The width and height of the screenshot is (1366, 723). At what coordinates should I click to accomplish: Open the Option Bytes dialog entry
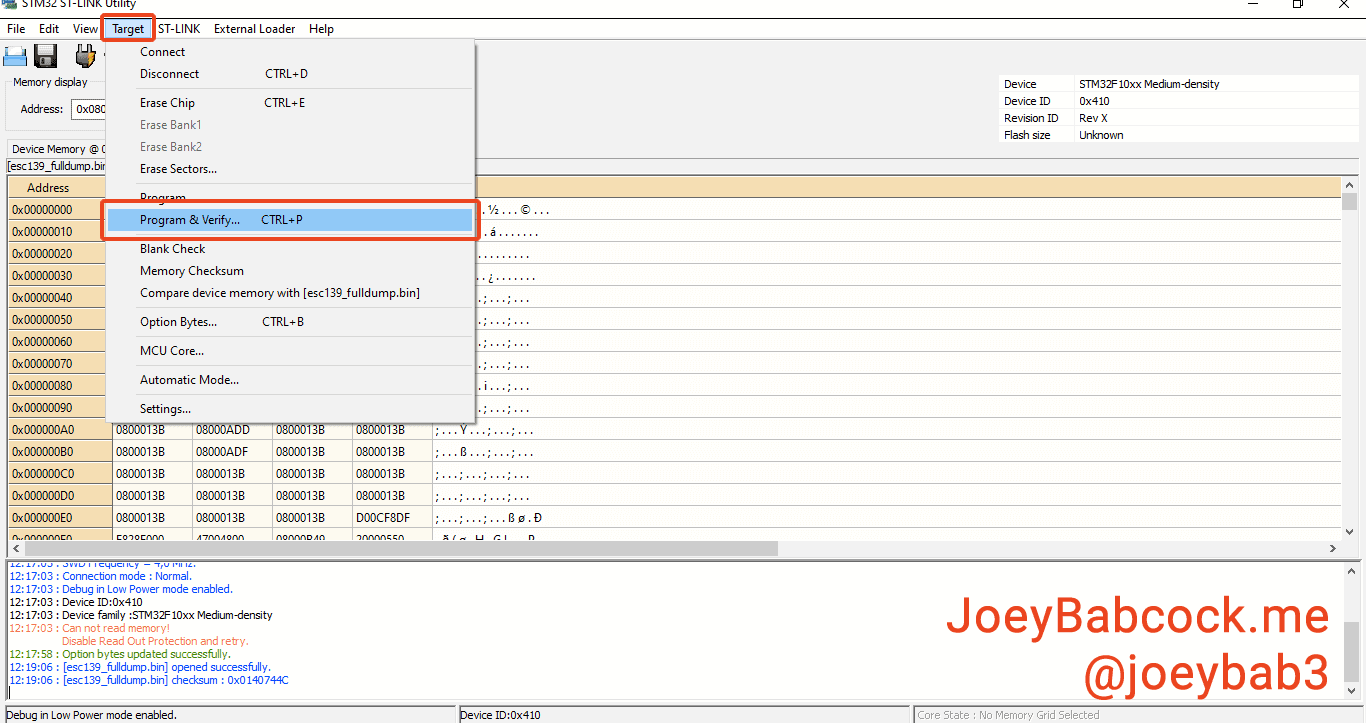pos(178,322)
